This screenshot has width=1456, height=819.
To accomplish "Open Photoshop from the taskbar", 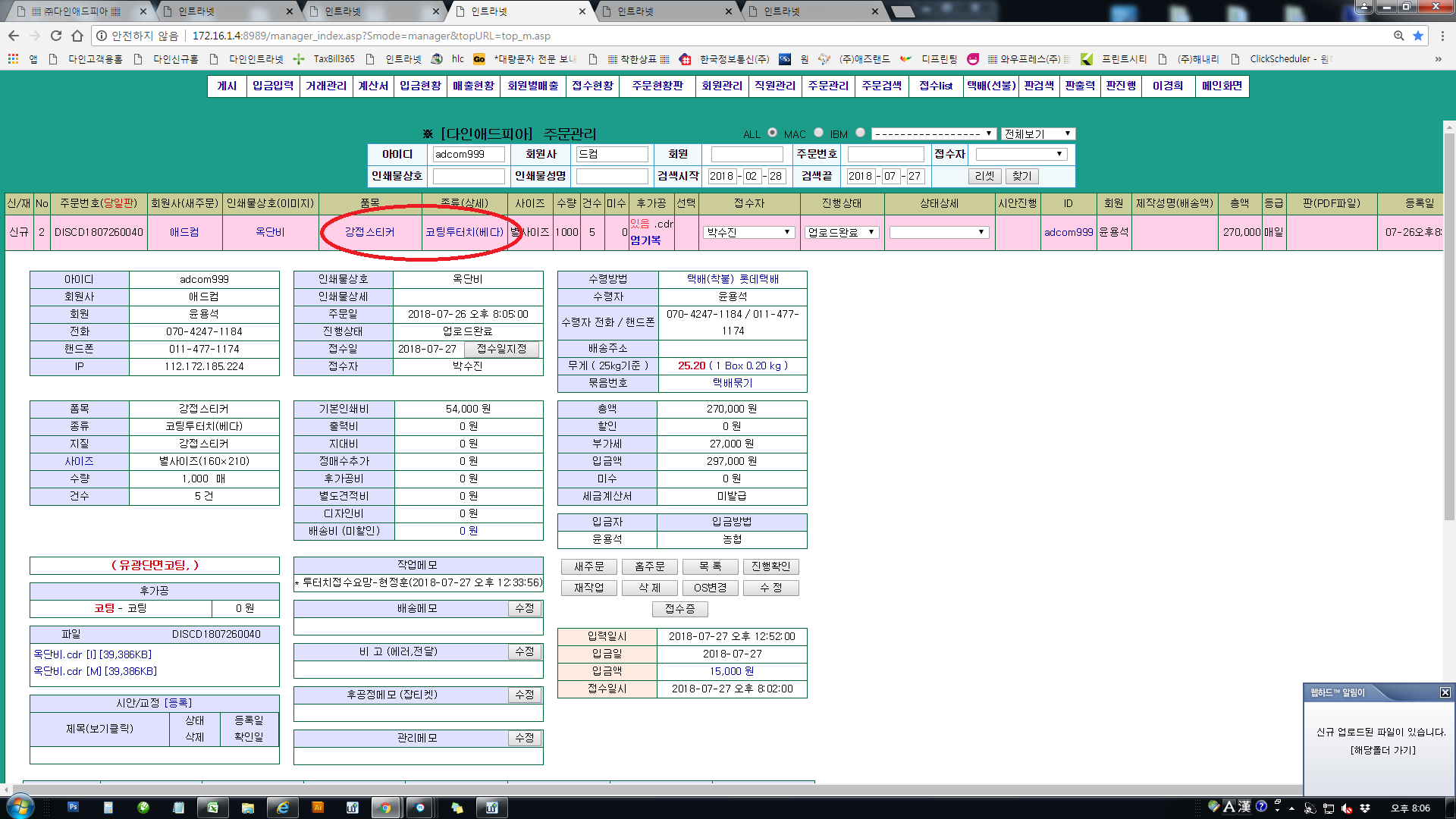I will pos(73,808).
